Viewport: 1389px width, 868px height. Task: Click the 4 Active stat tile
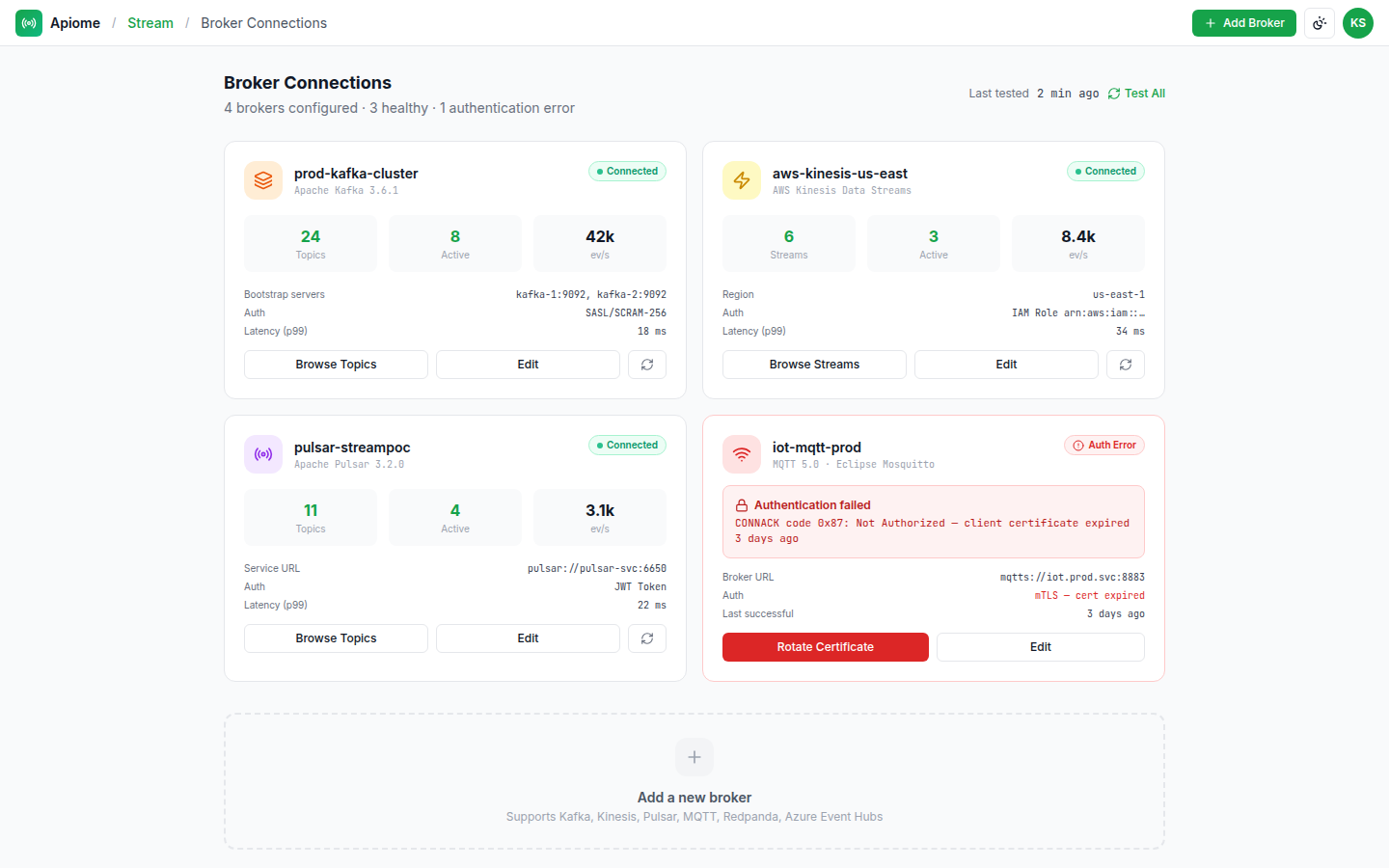pyautogui.click(x=455, y=517)
